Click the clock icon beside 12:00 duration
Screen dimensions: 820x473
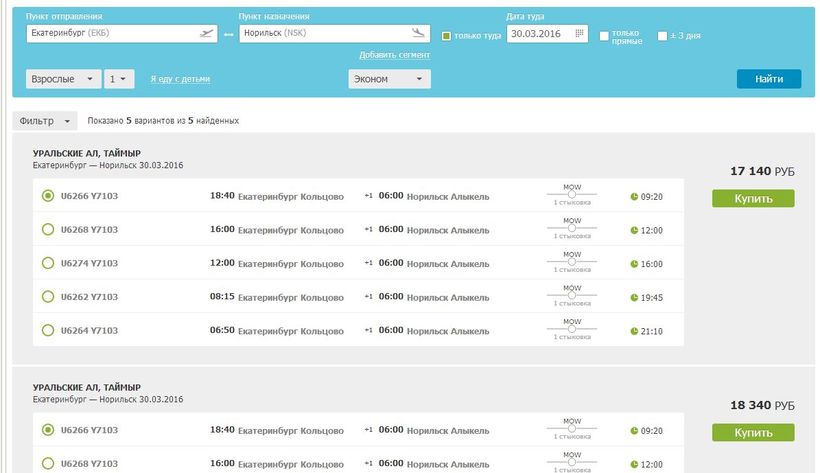[634, 230]
